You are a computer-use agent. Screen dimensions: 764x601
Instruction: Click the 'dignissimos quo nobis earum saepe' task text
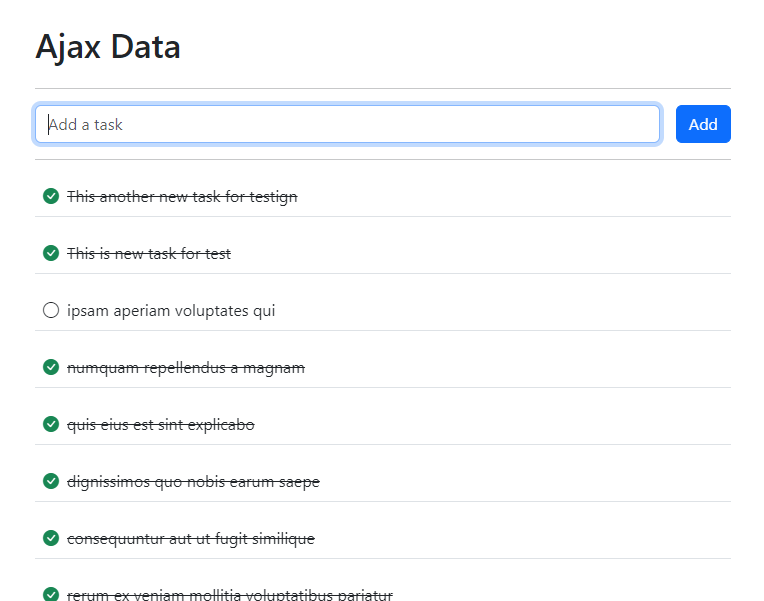[x=193, y=482]
